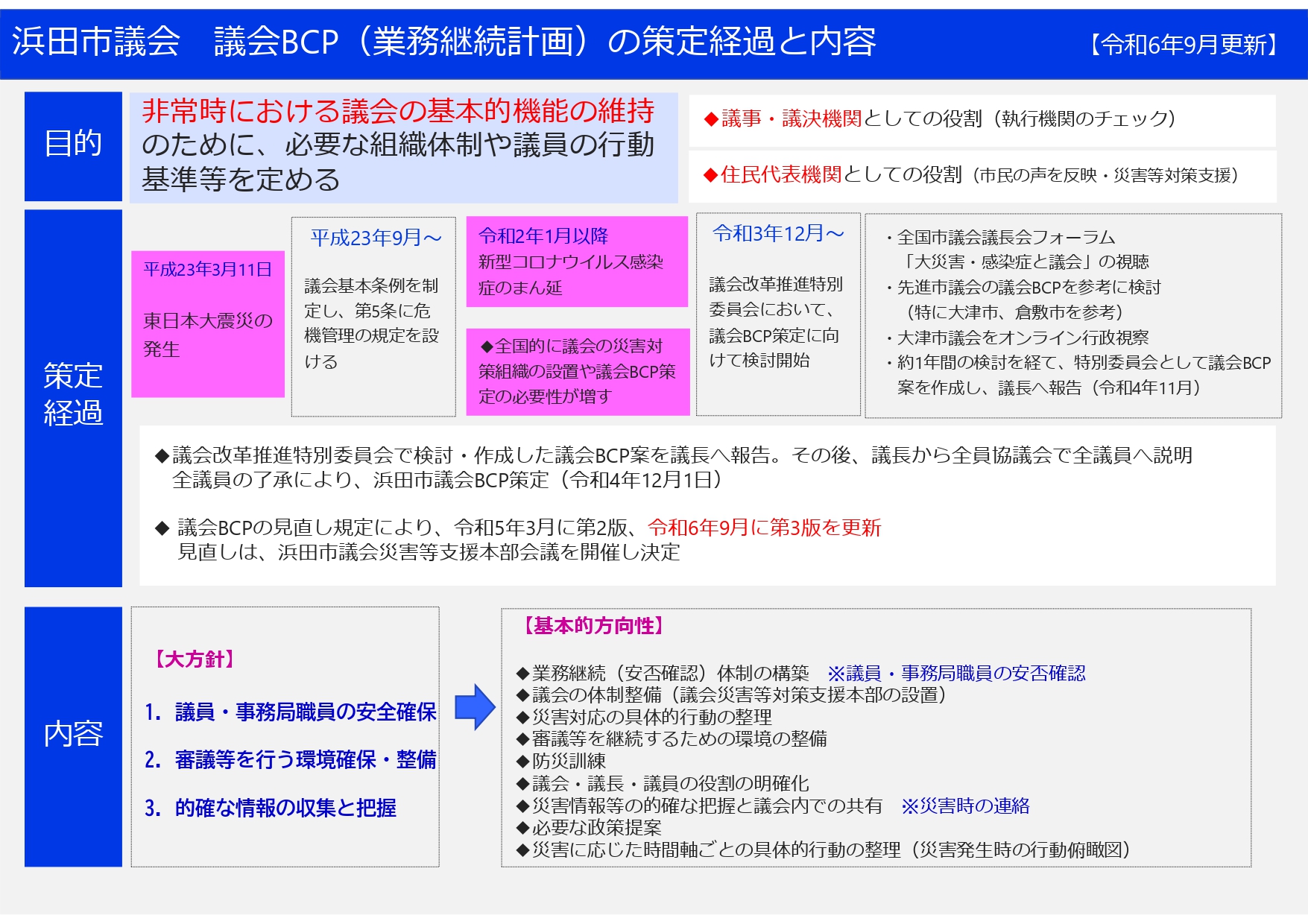Image resolution: width=1308 pixels, height=924 pixels.
Task: Click the bullet 先進市議会の議会BCPを参考に検討
Action: [x=1023, y=300]
